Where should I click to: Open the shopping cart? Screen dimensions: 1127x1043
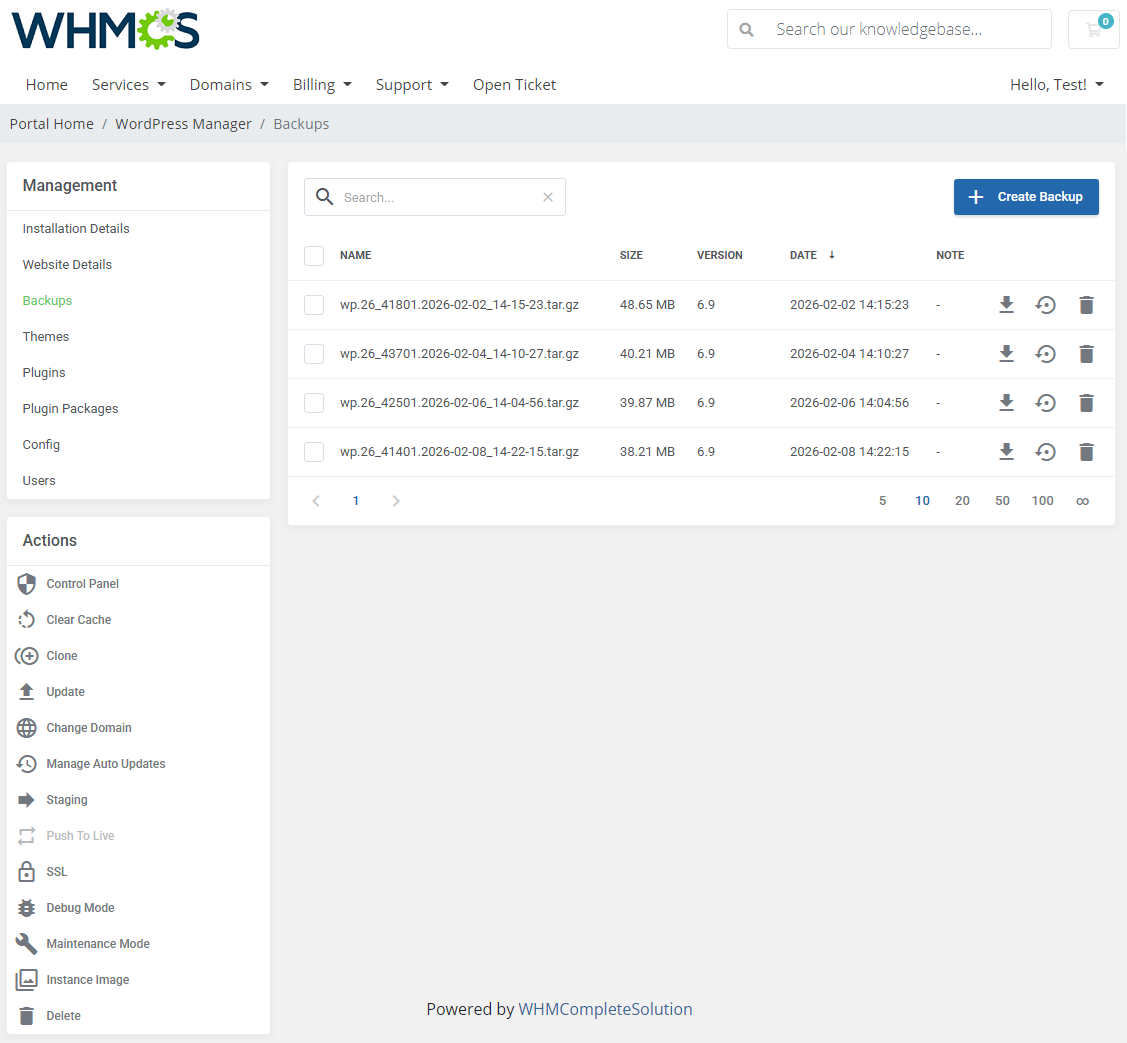pos(1093,29)
